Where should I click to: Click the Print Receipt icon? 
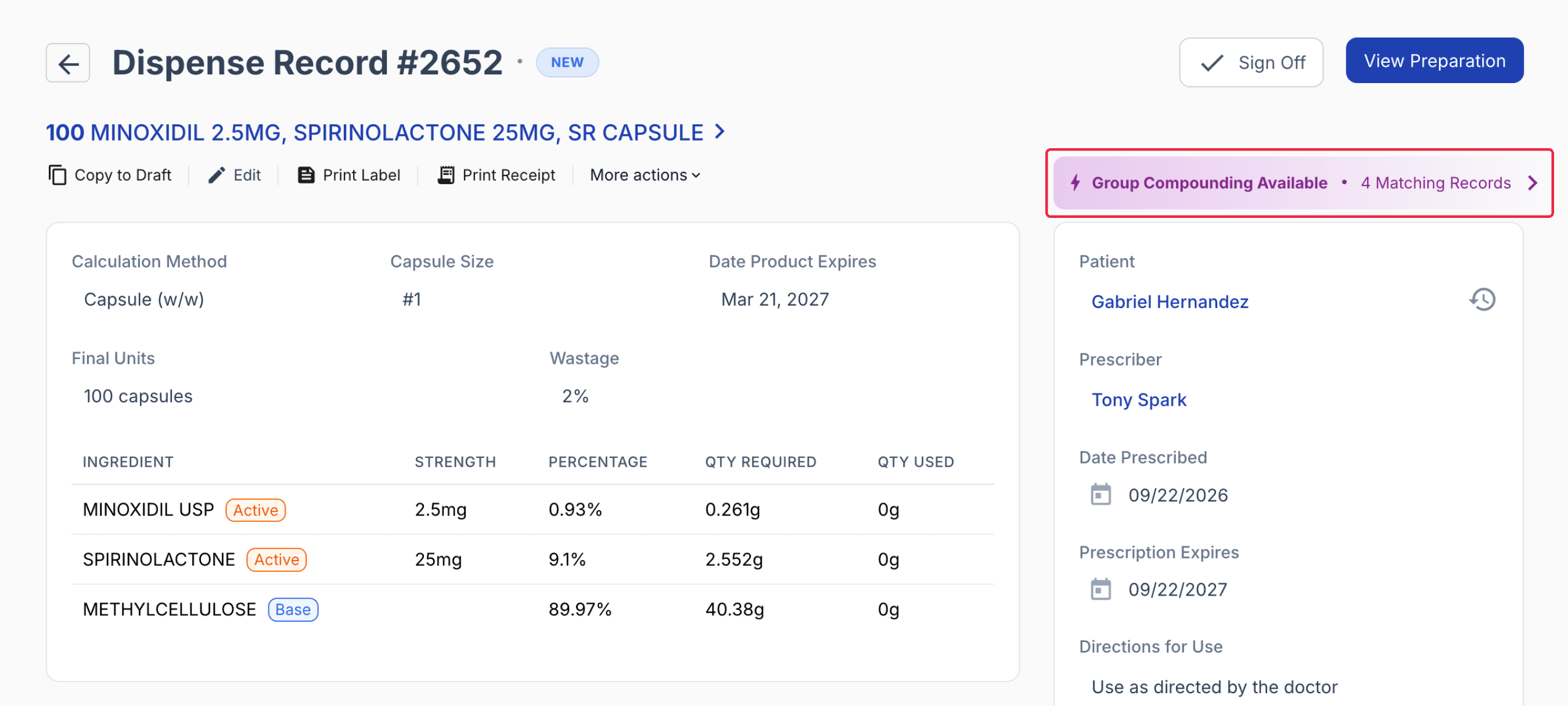(446, 175)
